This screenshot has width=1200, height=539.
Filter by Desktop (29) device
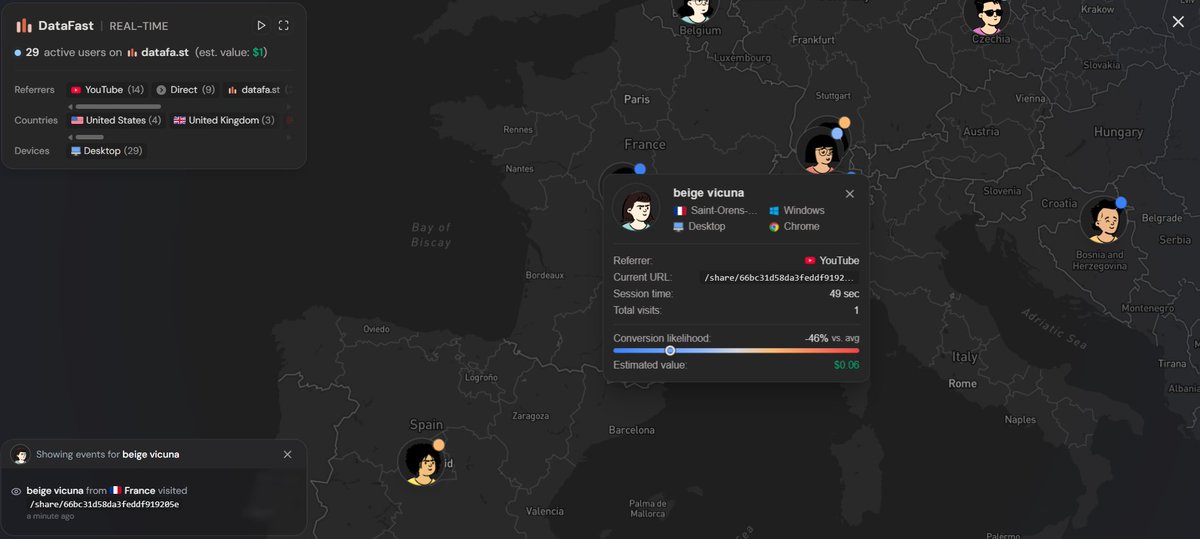tap(106, 151)
